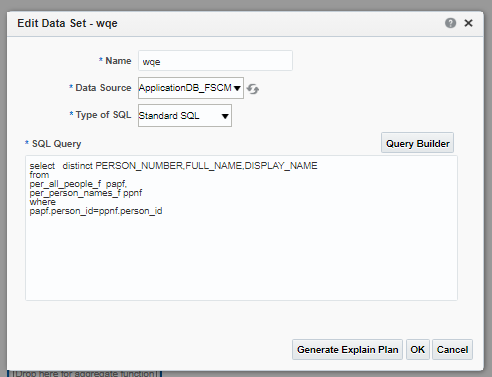Click the 'select distinct PERSON_NUMBER' line
Screen dimensions: 492x377
[x=173, y=166]
